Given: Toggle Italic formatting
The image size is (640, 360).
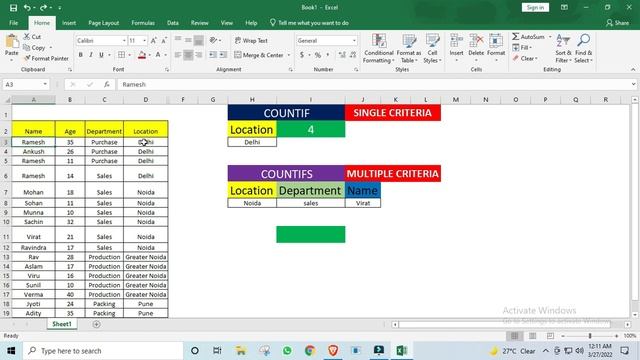Looking at the screenshot, I should 91,55.
